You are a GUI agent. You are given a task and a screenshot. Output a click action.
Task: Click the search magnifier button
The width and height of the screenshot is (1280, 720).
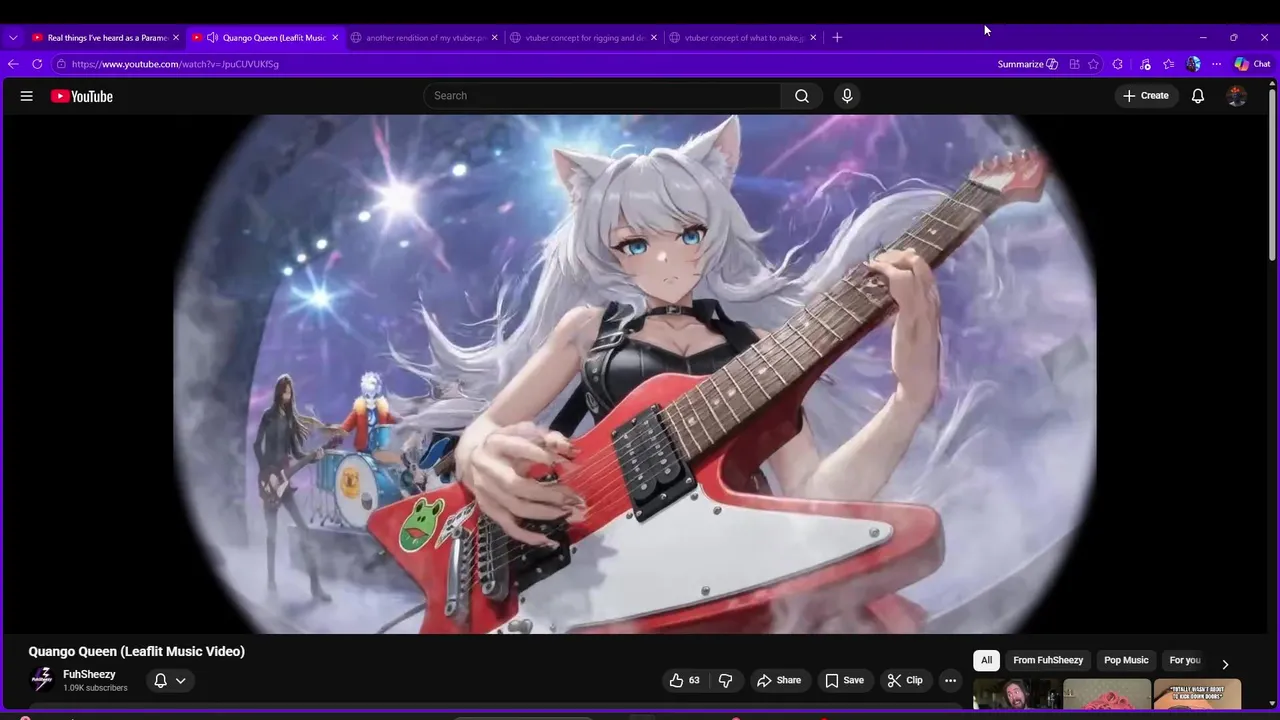(802, 96)
